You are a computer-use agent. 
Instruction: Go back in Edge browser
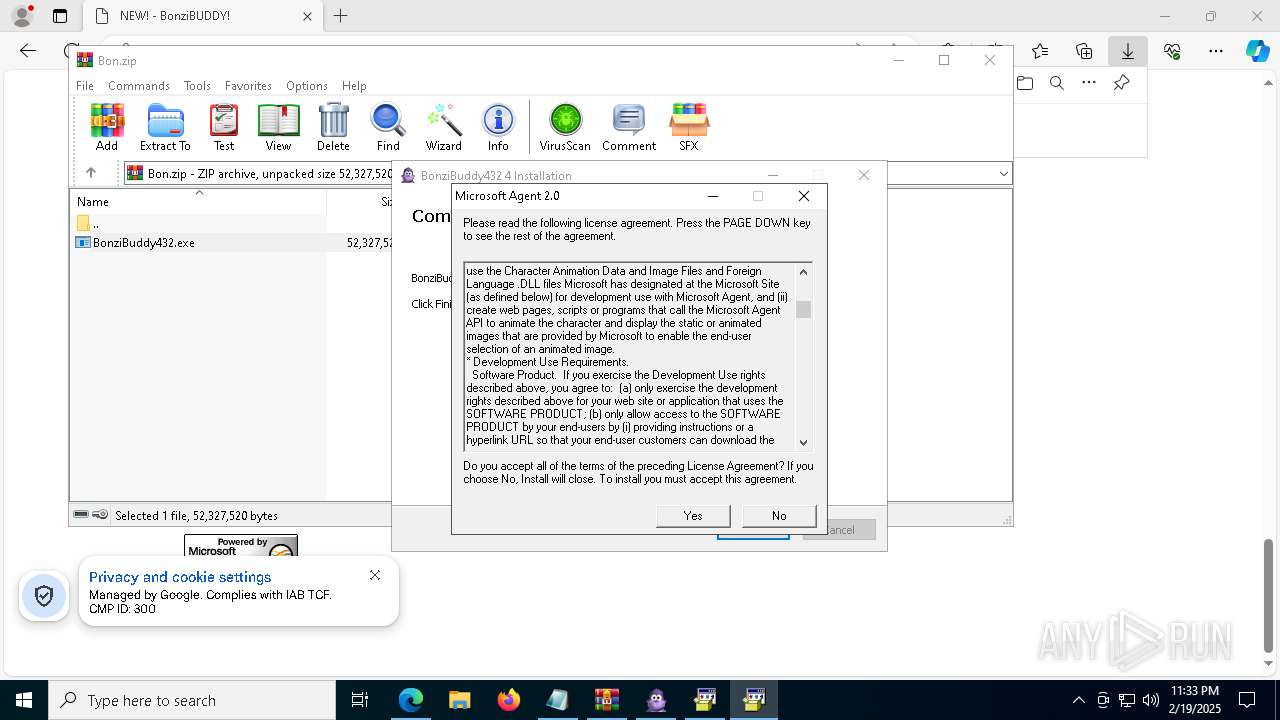point(28,51)
